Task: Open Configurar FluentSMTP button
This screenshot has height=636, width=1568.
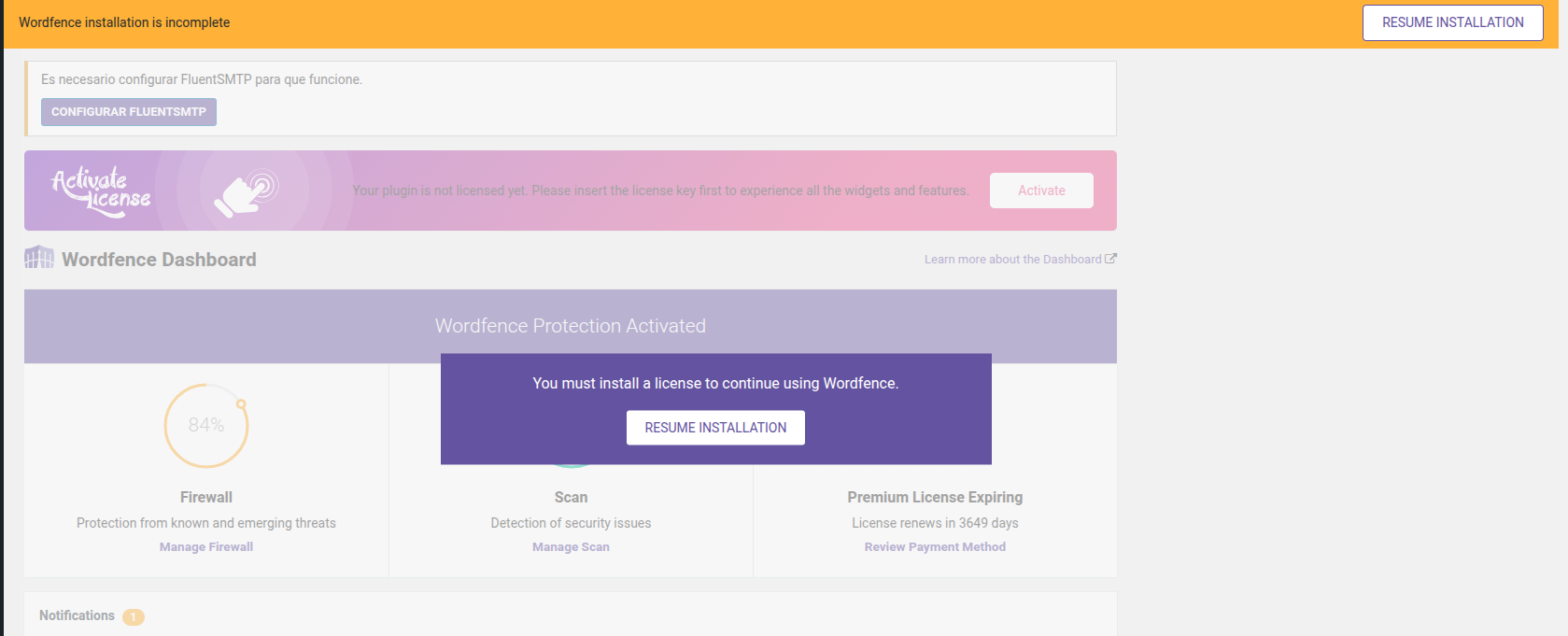Action: 129,112
